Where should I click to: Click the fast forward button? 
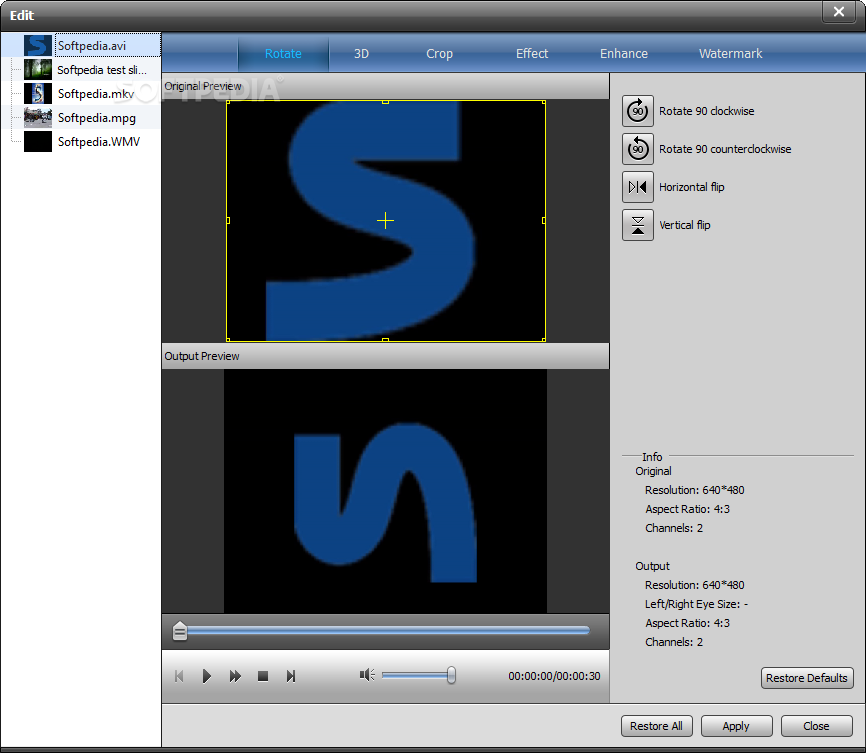[235, 676]
